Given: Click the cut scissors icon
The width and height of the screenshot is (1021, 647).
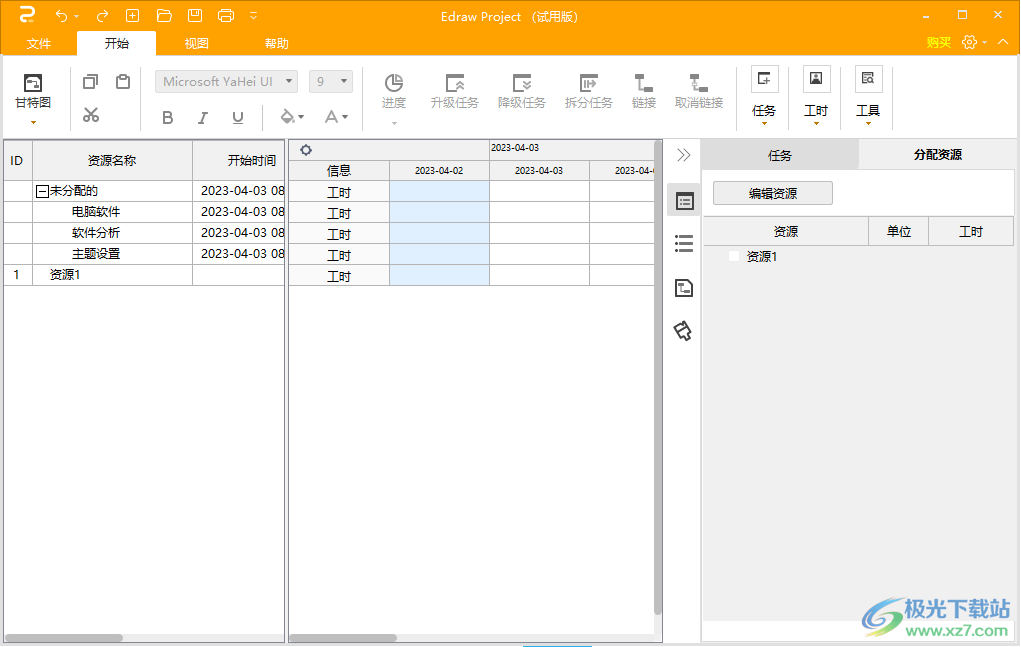Looking at the screenshot, I should pos(91,115).
